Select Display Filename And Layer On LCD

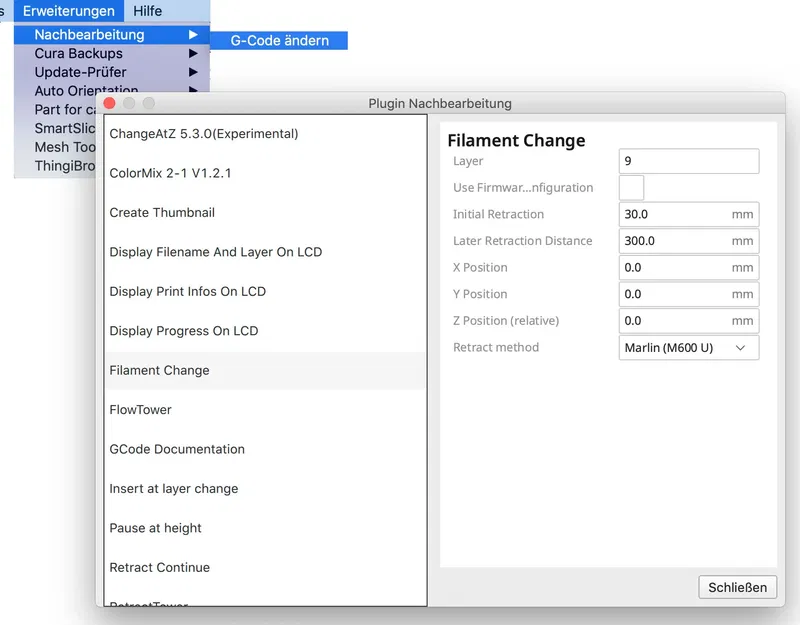click(x=265, y=252)
